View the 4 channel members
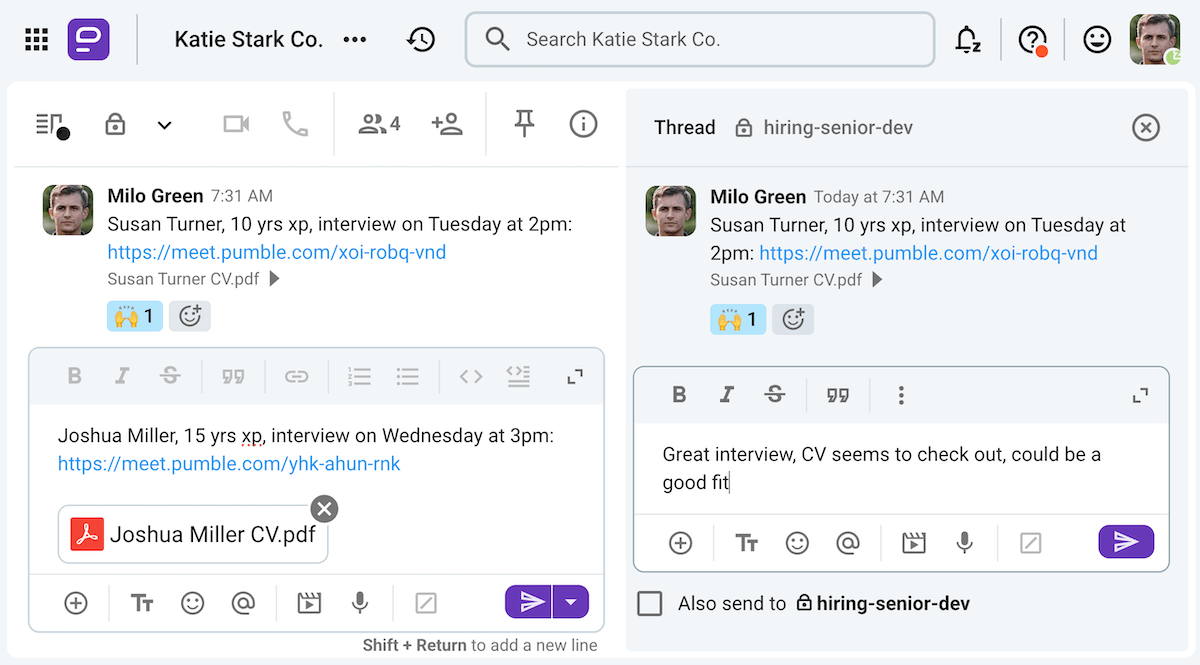 tap(378, 123)
